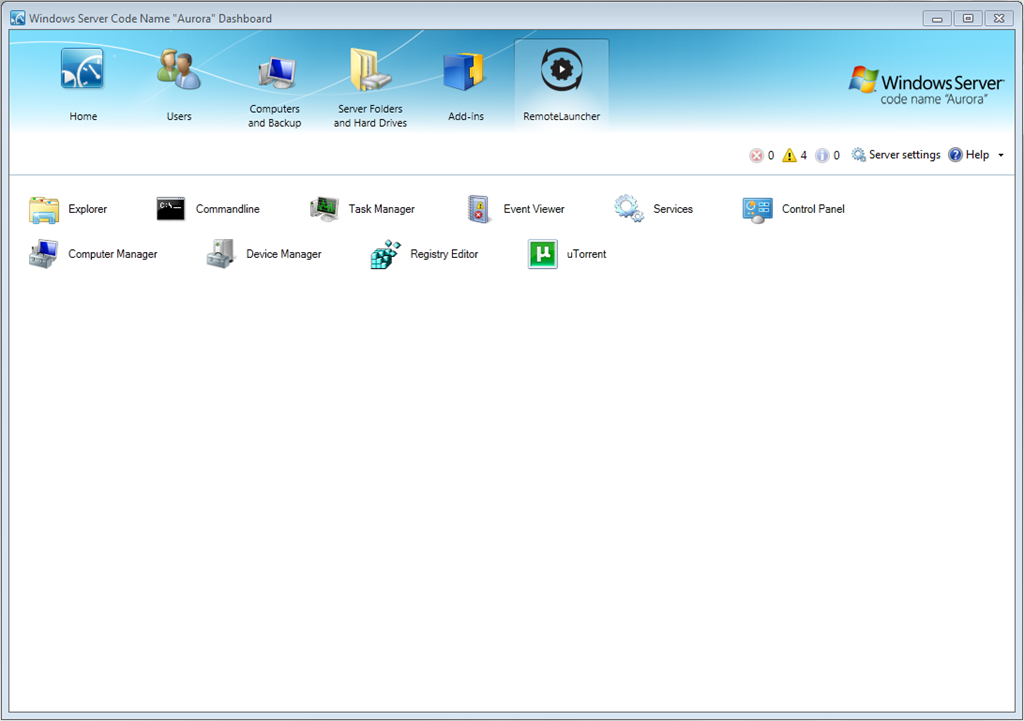Click the blue informational alerts icon
1024x721 pixels.
822,155
